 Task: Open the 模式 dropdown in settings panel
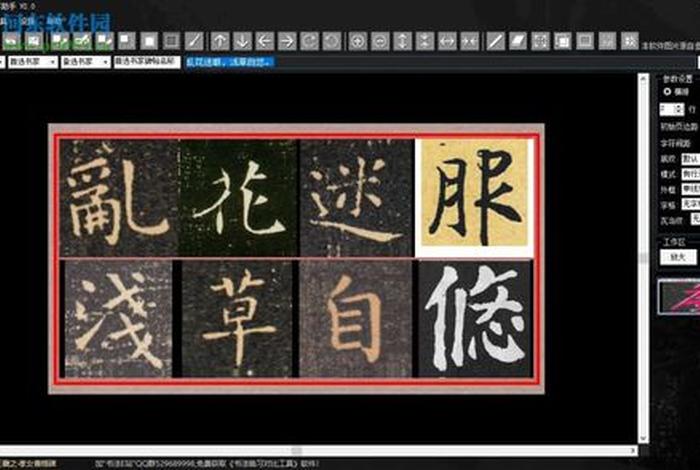coord(691,174)
